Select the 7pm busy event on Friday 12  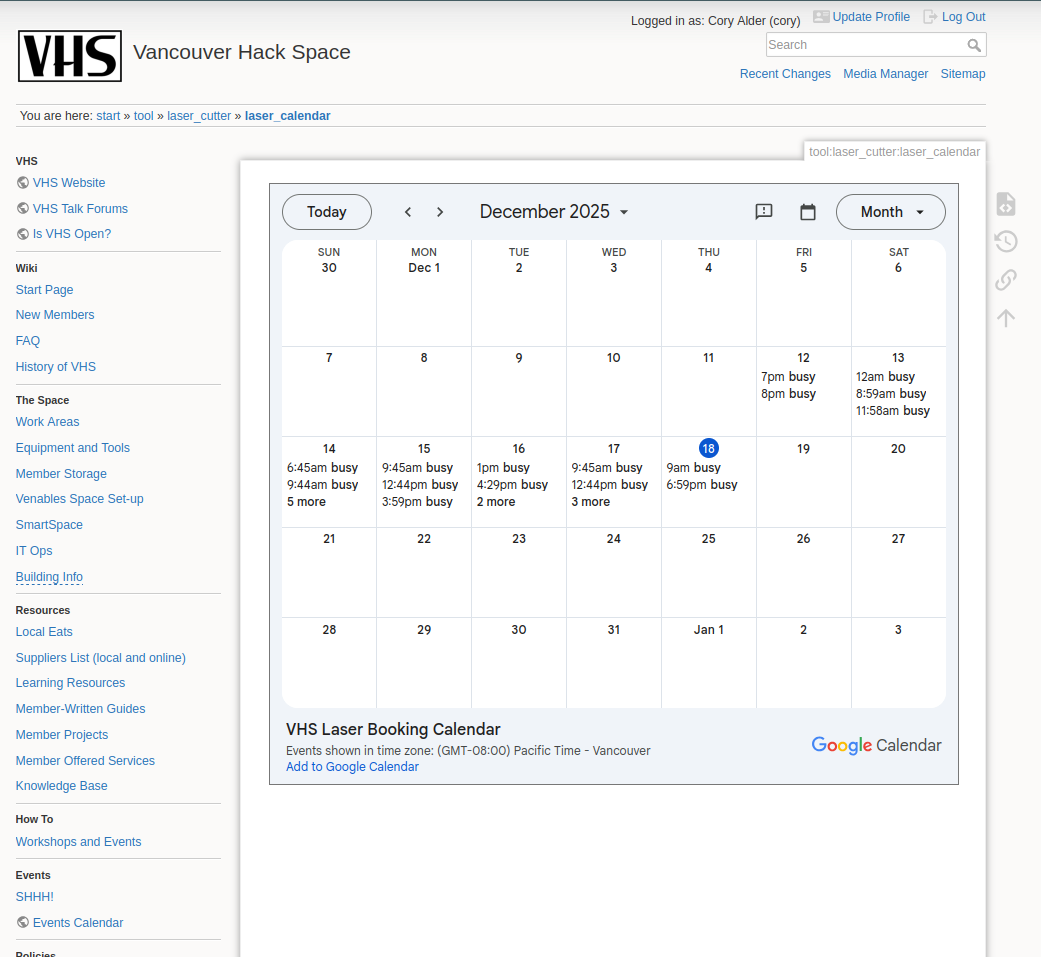coord(788,377)
